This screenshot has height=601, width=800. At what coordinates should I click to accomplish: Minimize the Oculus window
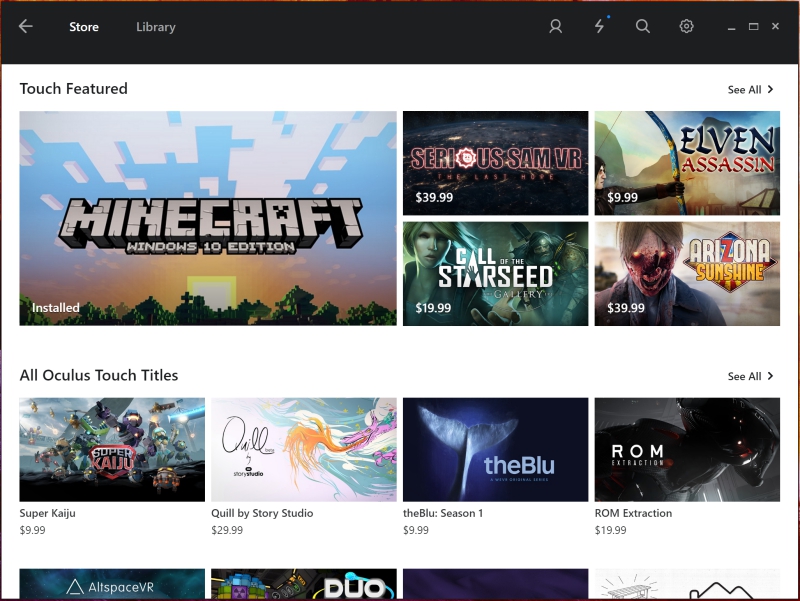(x=732, y=27)
